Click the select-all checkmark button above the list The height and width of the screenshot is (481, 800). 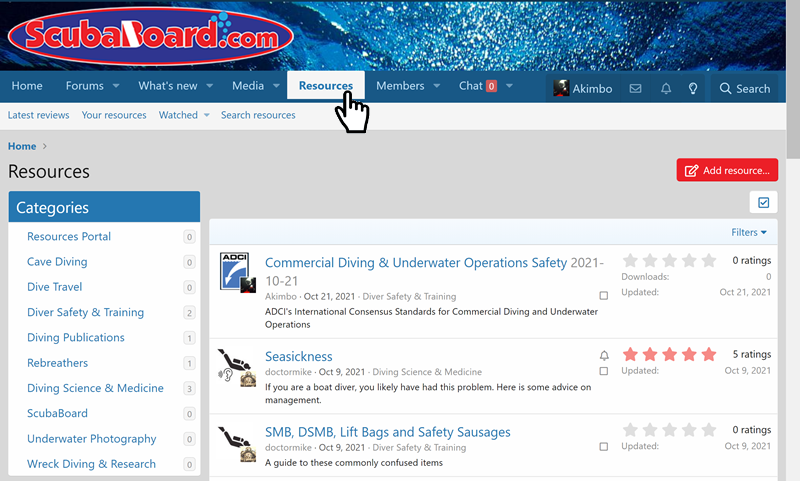[764, 202]
